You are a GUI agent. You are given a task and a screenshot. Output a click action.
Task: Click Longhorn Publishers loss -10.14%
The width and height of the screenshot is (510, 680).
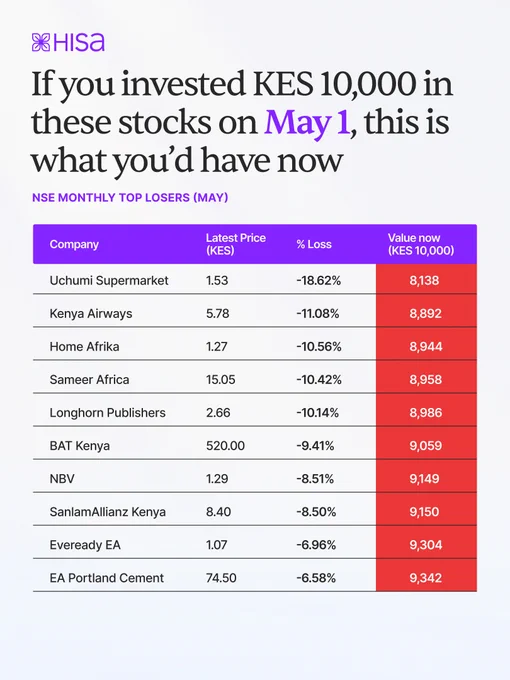[x=317, y=412]
